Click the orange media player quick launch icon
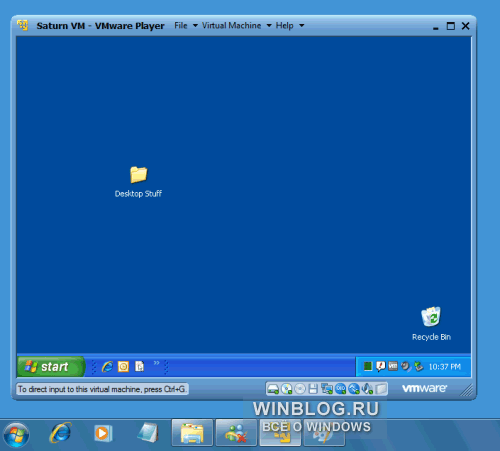The height and width of the screenshot is (451, 500). [123, 367]
